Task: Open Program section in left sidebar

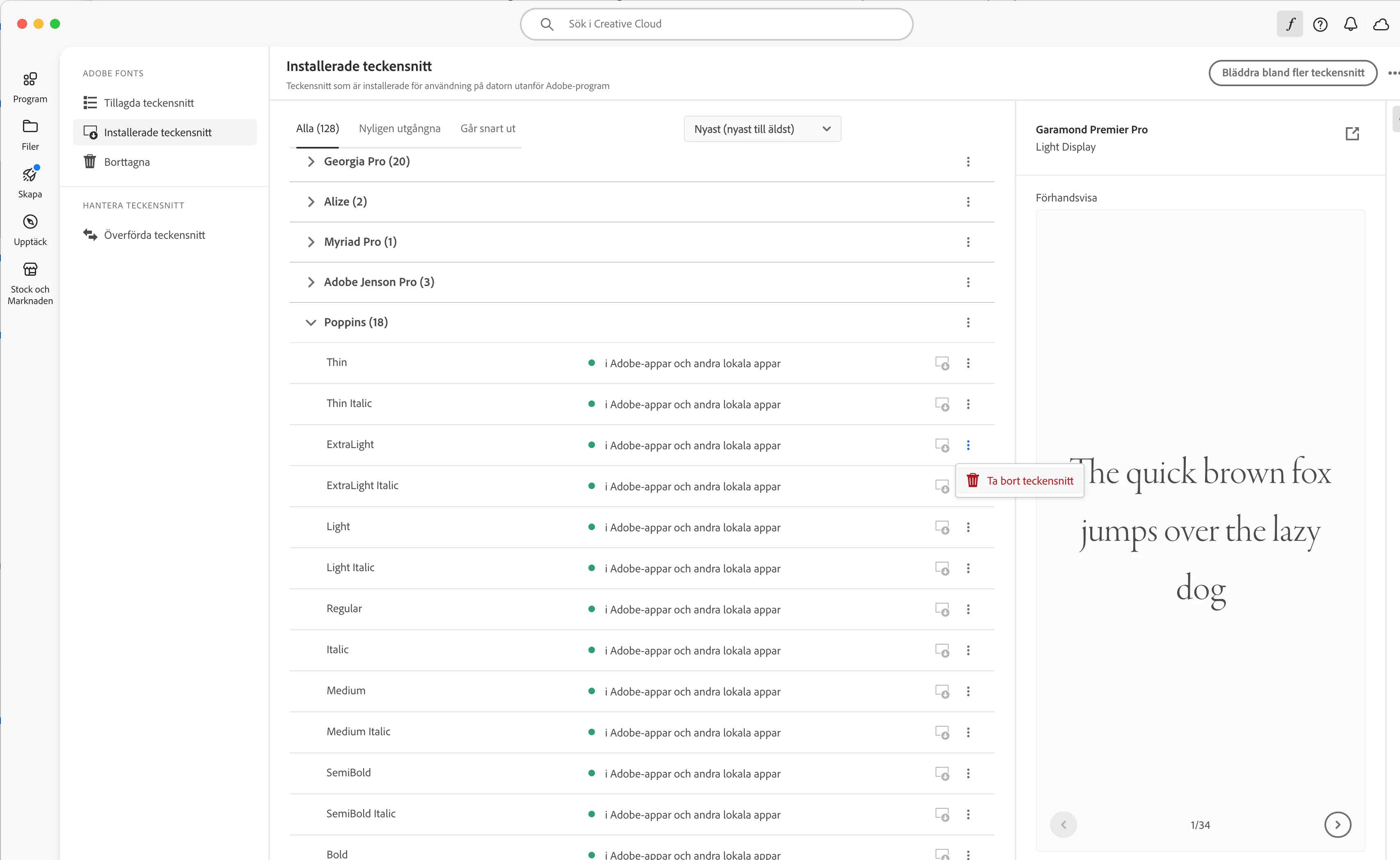Action: pyautogui.click(x=30, y=87)
